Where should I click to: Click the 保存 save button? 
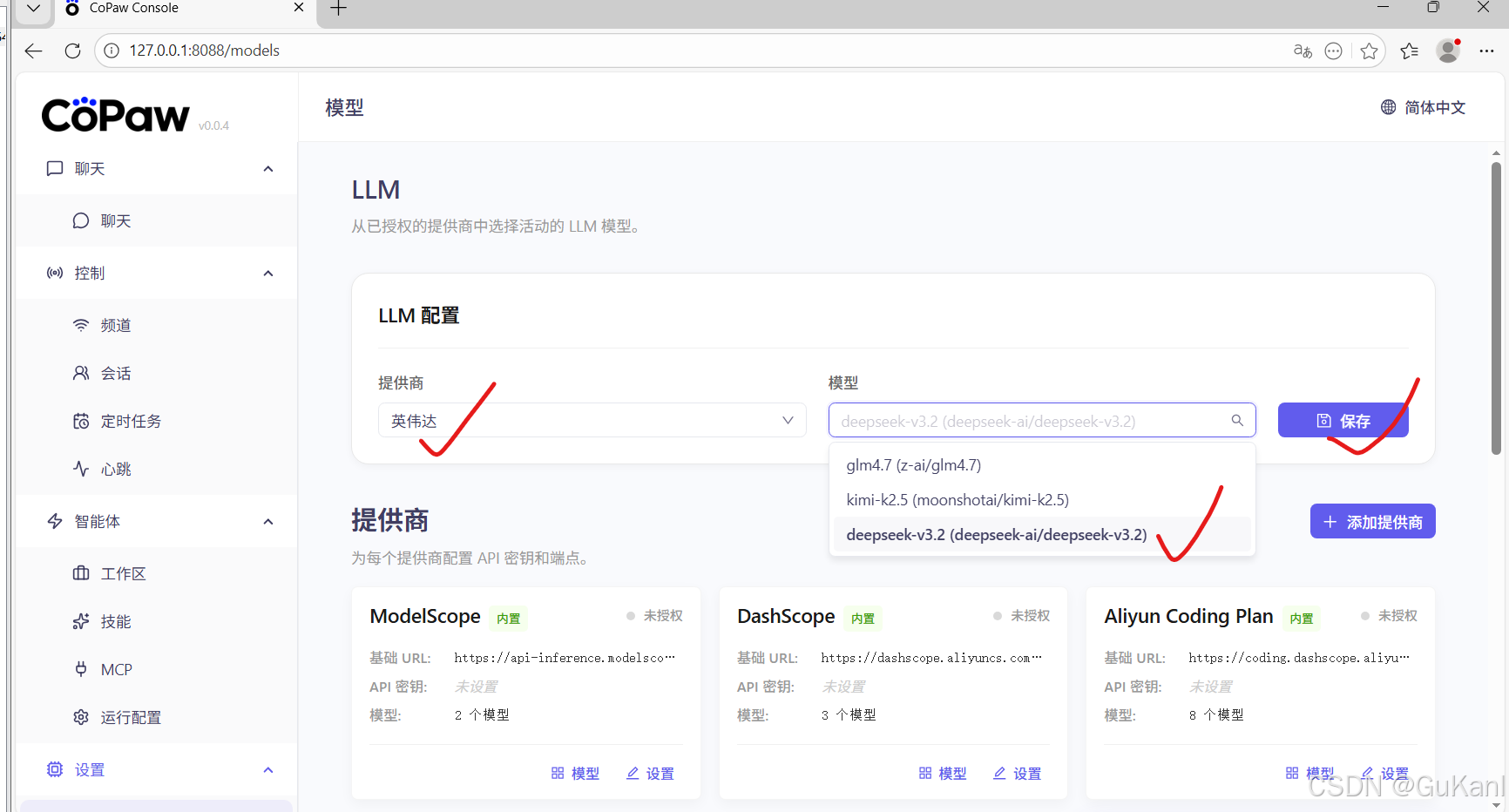[1343, 420]
